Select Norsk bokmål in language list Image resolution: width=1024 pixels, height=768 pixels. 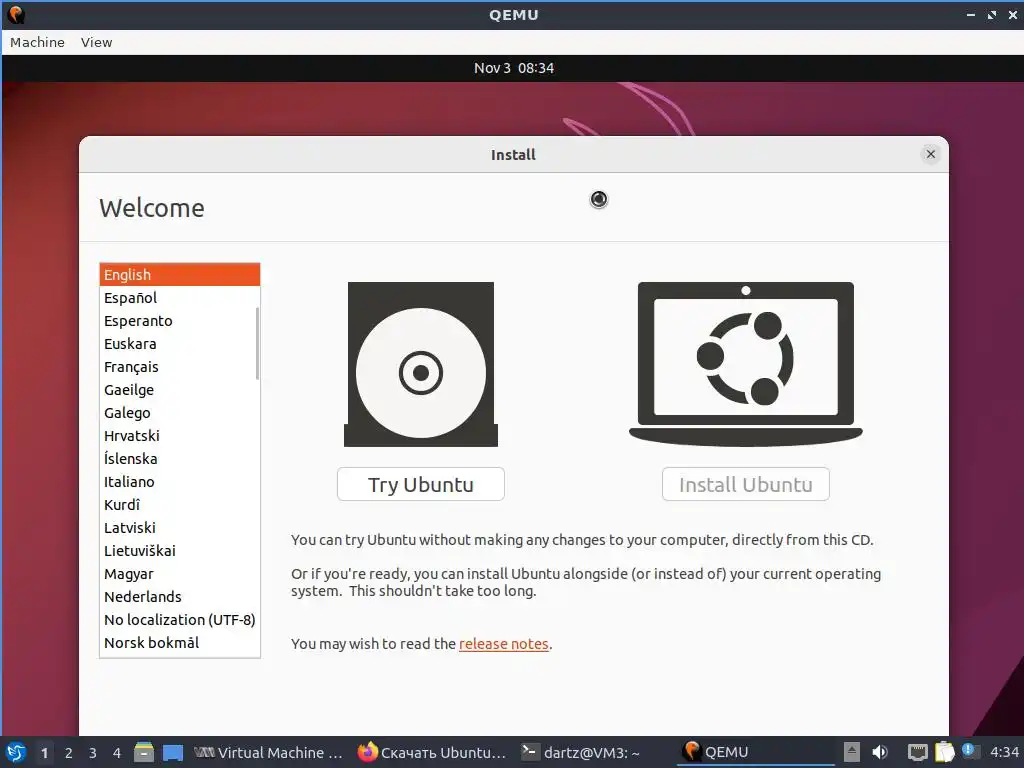(x=180, y=643)
